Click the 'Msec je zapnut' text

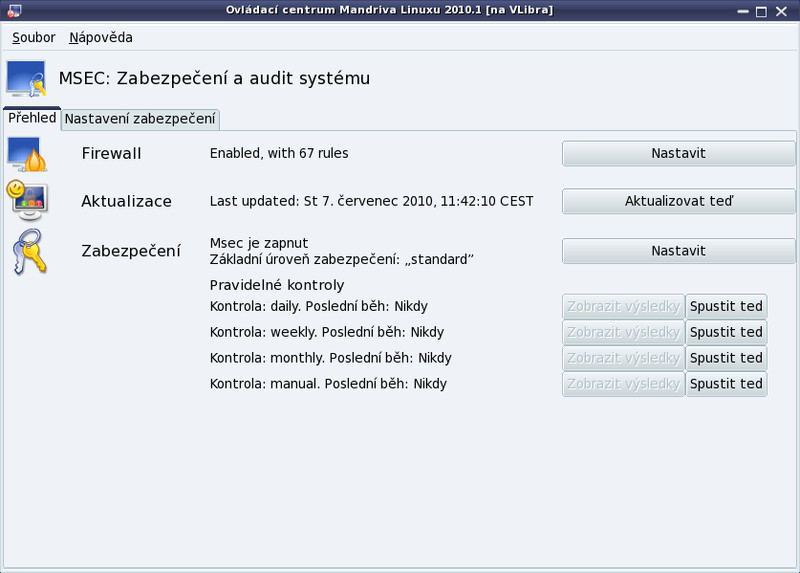click(259, 243)
